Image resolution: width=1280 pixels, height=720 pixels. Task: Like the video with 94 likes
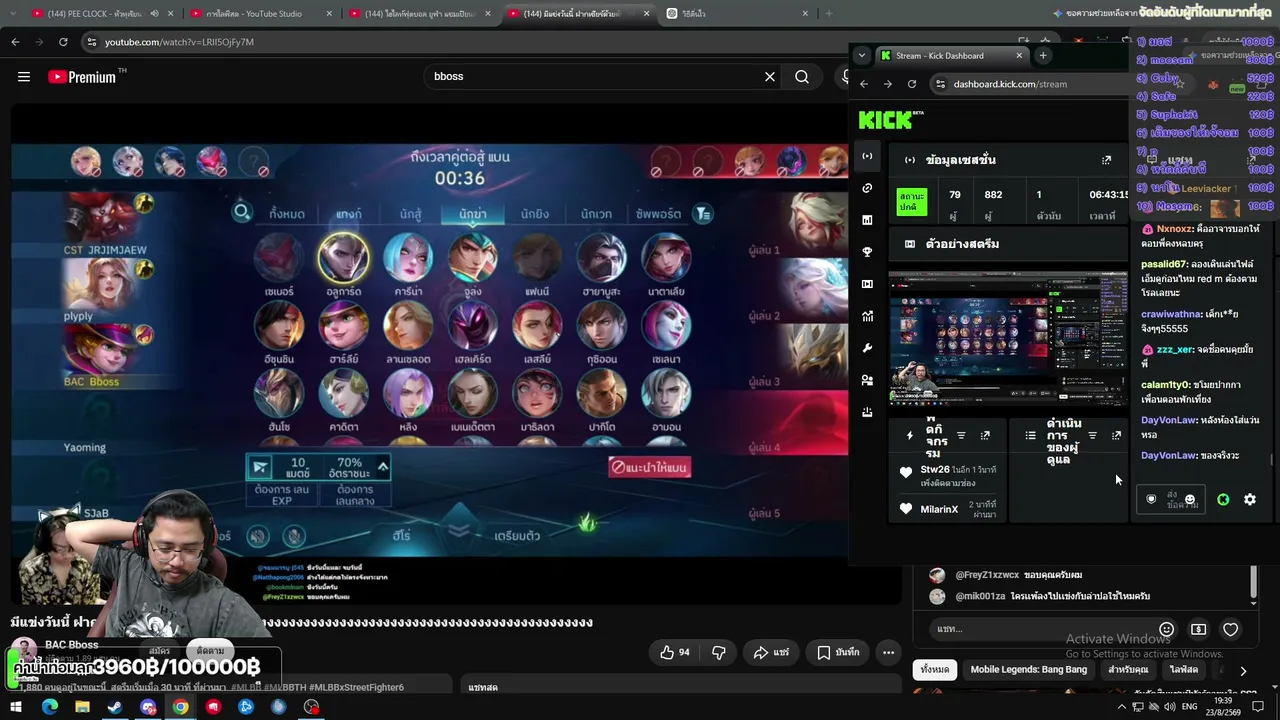point(675,652)
